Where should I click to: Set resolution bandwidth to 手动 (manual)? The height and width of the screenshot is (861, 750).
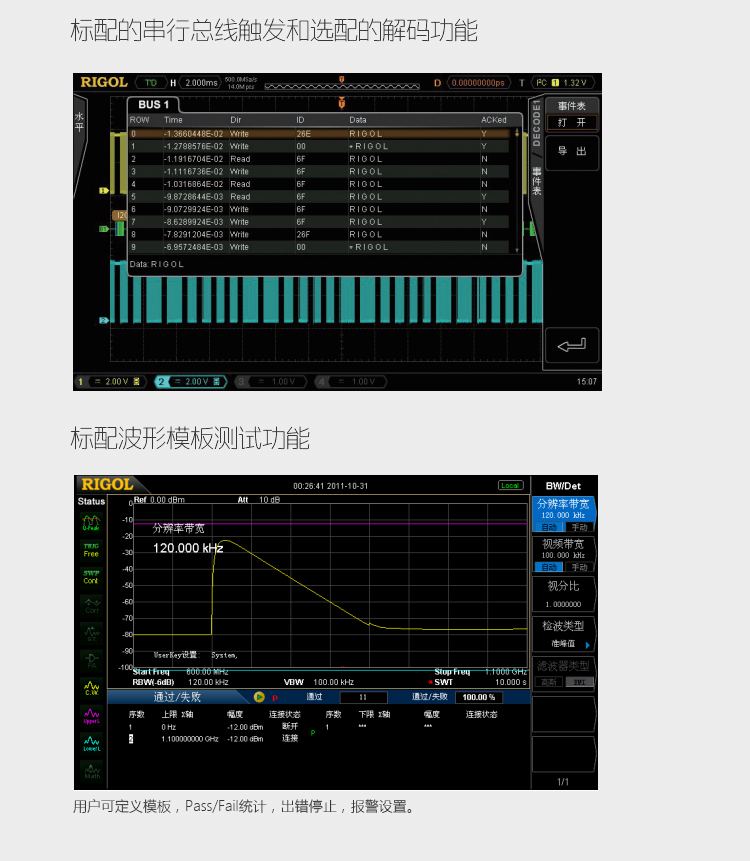pos(579,527)
